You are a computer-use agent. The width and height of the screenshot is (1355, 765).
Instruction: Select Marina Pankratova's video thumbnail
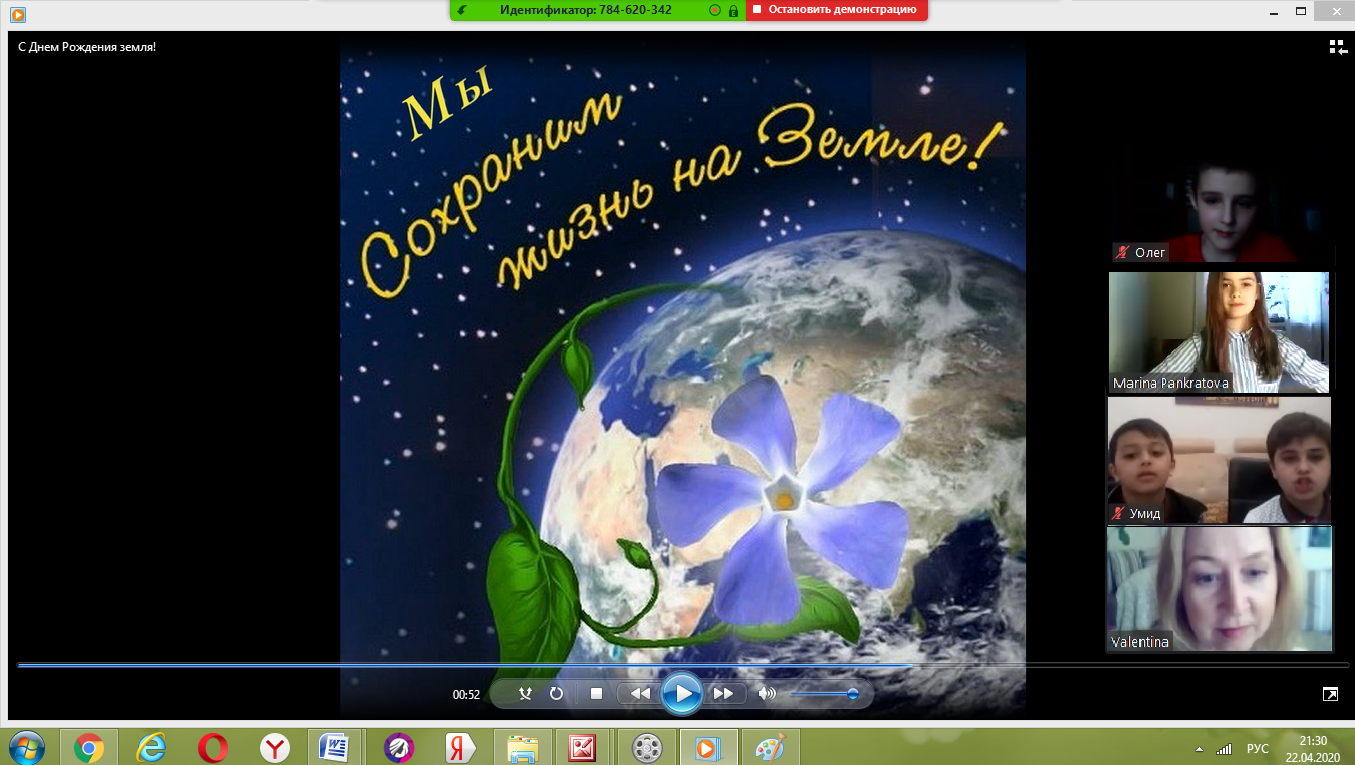pyautogui.click(x=1219, y=332)
